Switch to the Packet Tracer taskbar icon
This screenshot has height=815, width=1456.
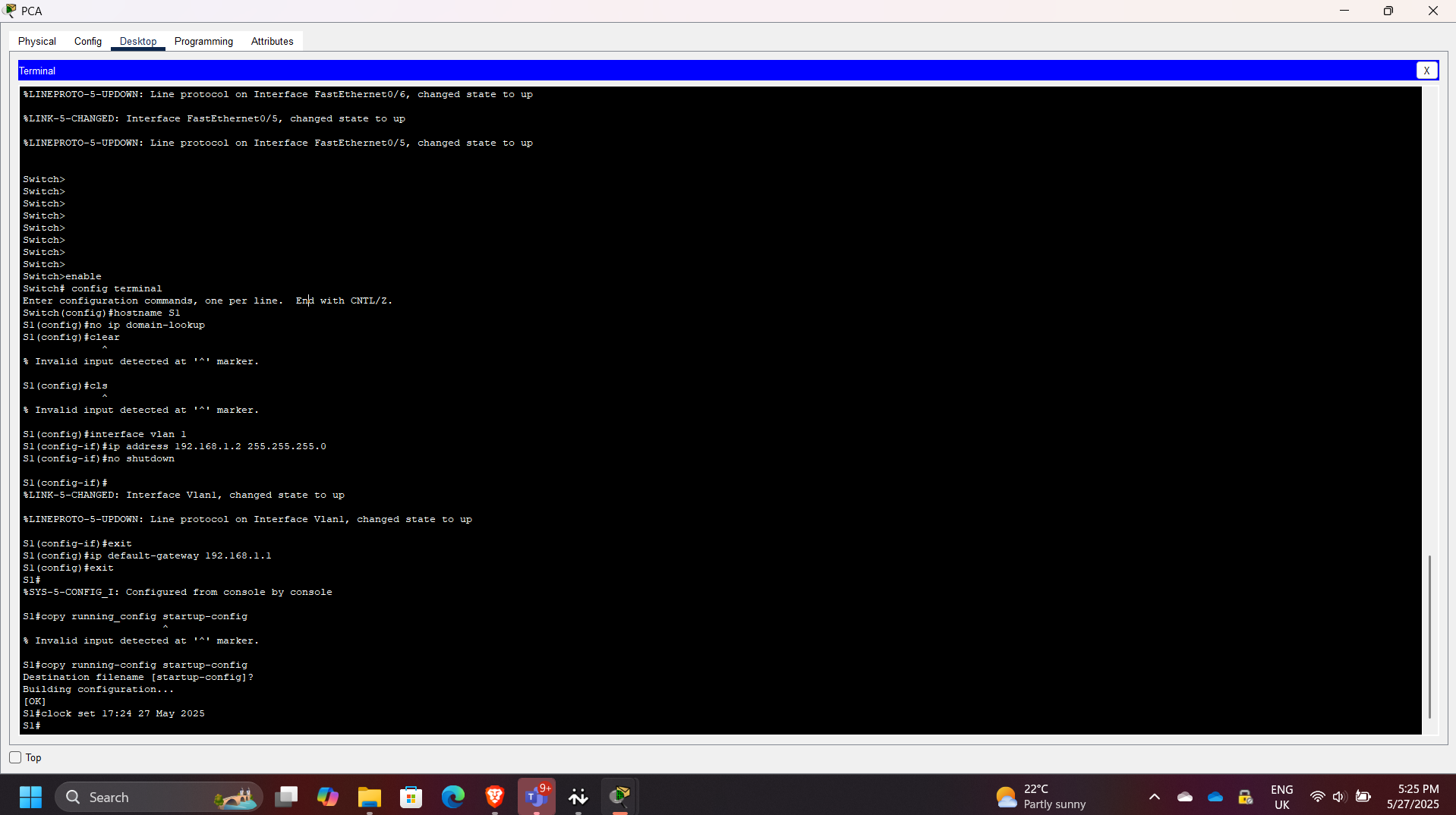point(620,797)
